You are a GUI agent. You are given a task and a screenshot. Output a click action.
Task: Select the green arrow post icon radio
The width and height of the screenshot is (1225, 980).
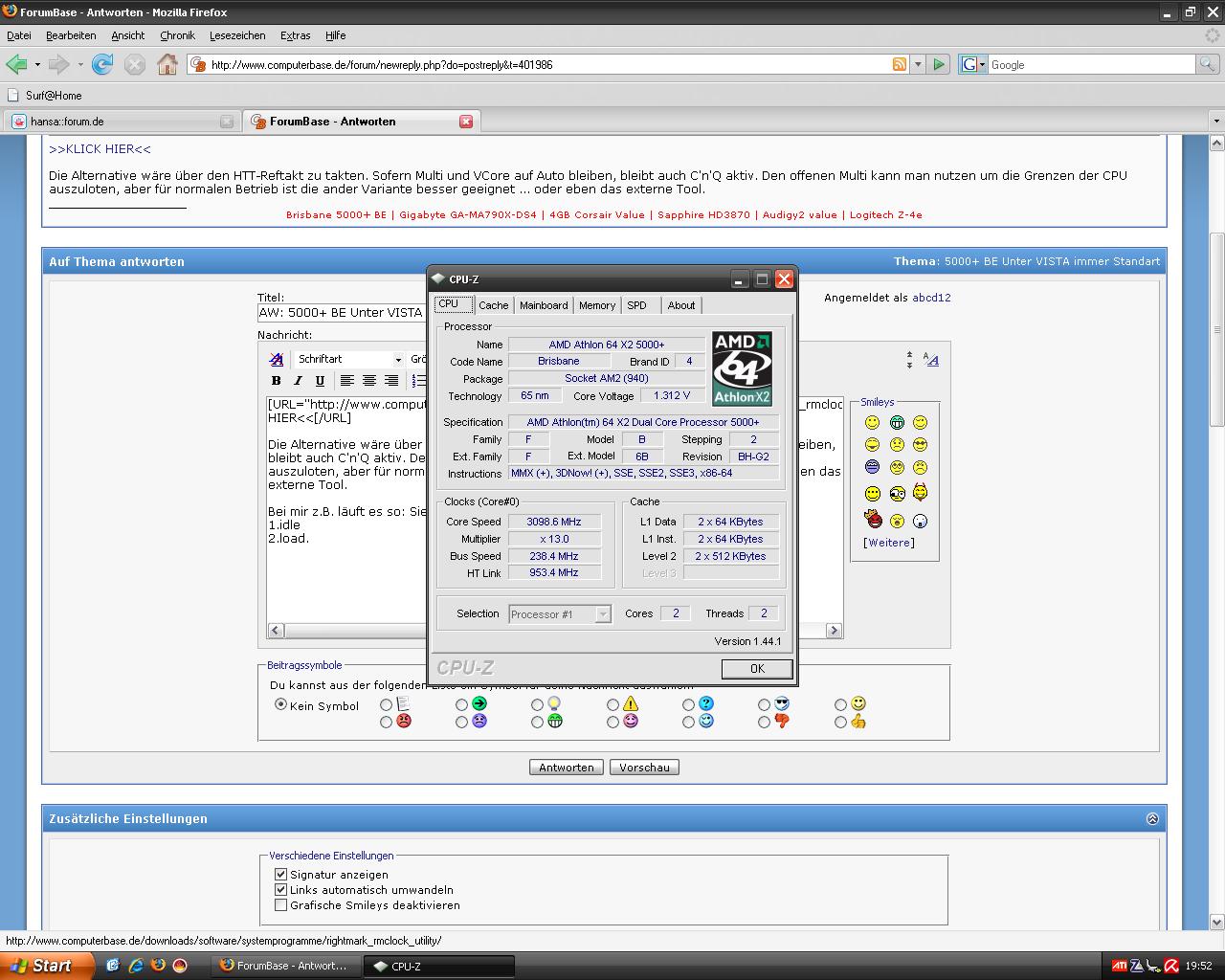pos(461,704)
